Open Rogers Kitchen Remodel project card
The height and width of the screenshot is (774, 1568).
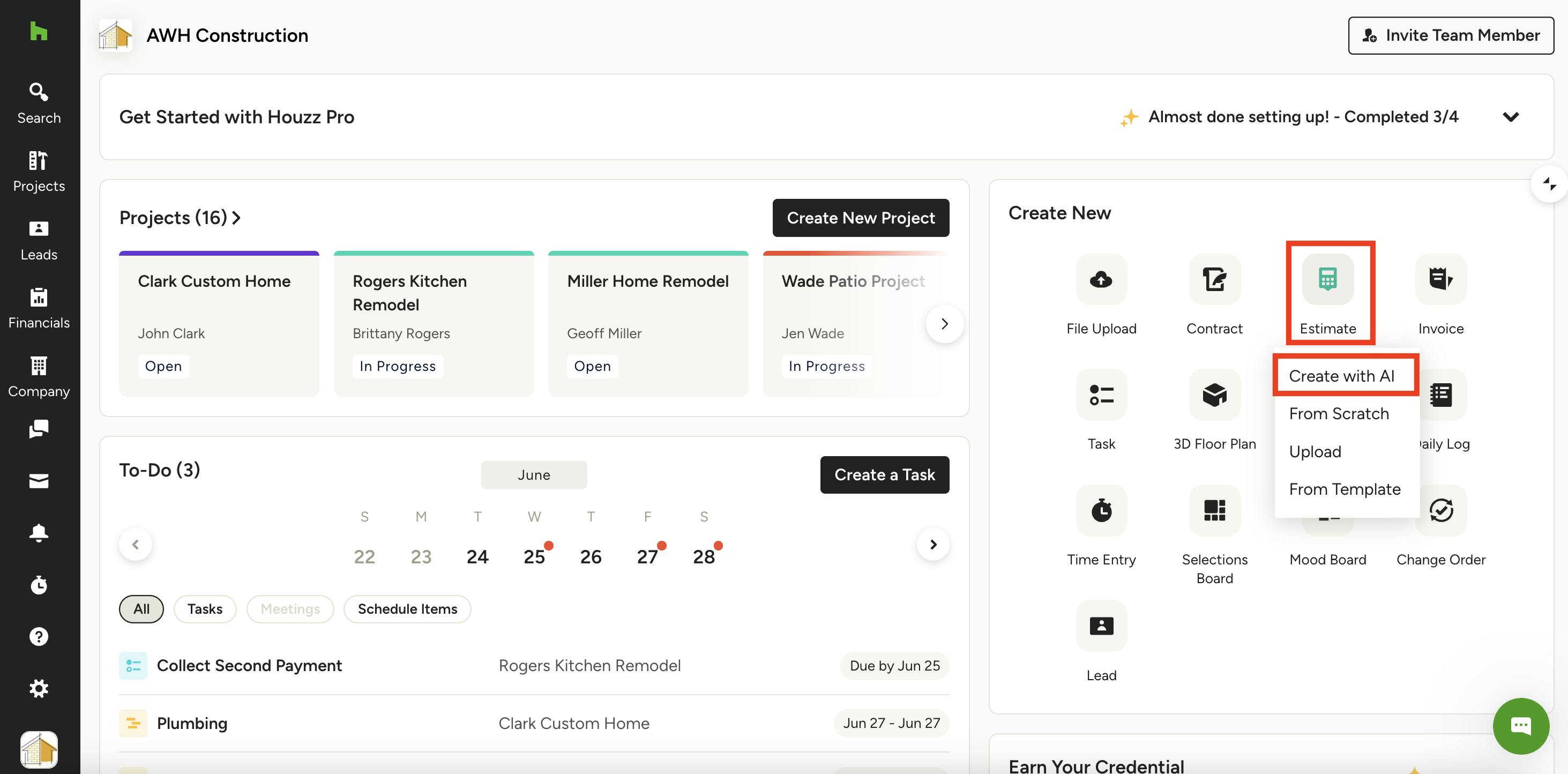pyautogui.click(x=434, y=324)
